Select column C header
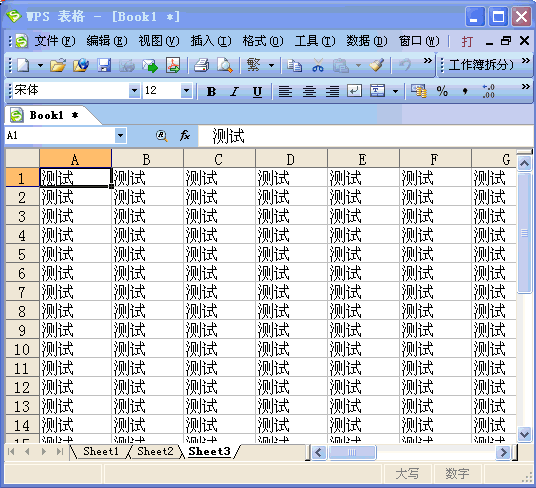536x488 pixels. click(219, 159)
